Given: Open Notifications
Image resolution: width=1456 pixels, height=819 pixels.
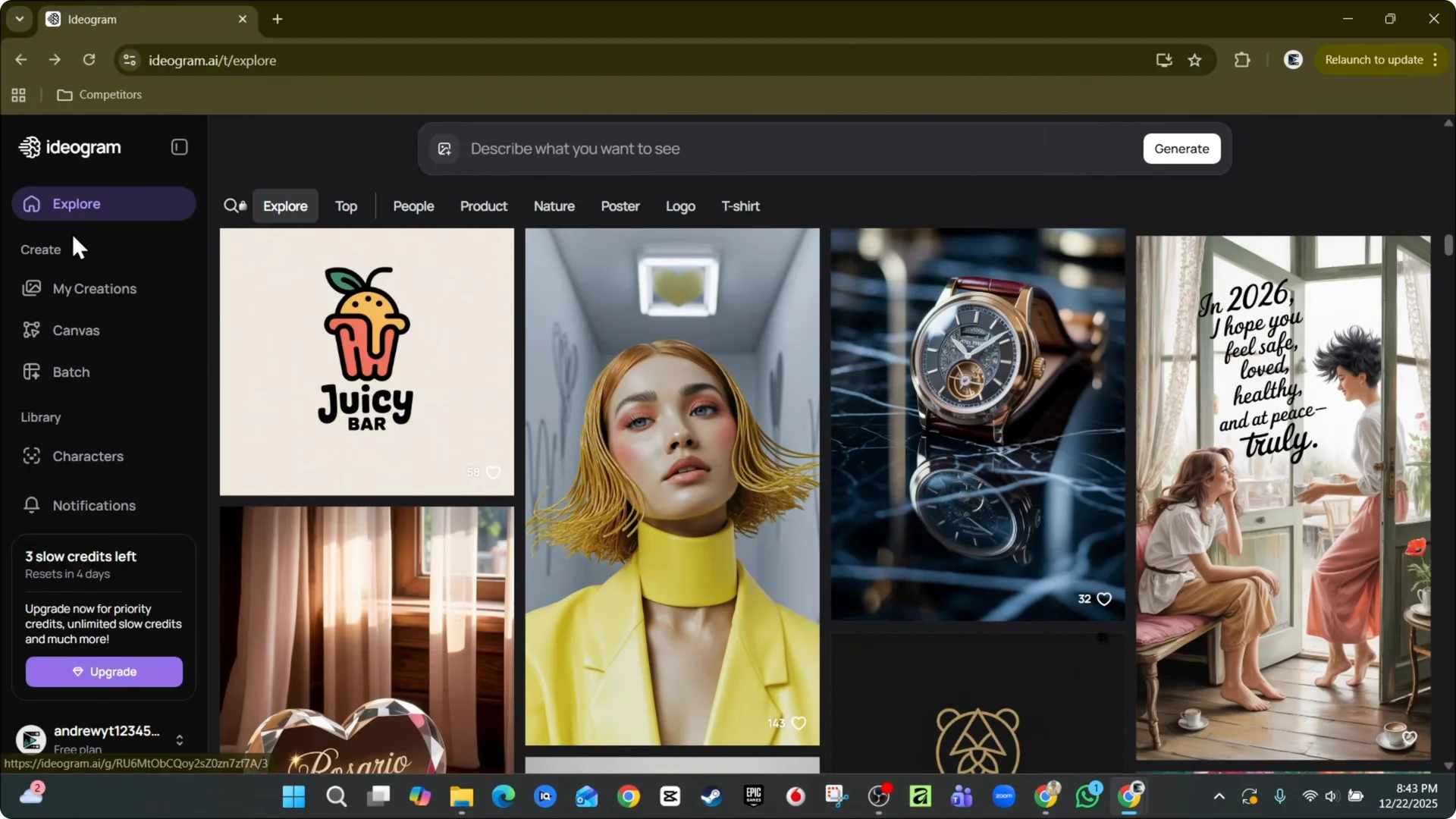Looking at the screenshot, I should (x=94, y=505).
